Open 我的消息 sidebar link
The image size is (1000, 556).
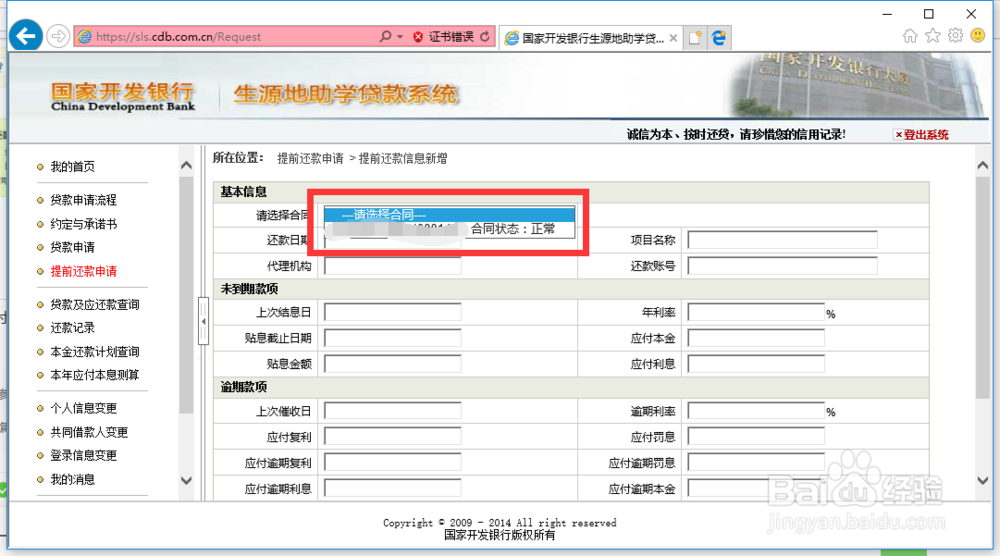click(73, 479)
